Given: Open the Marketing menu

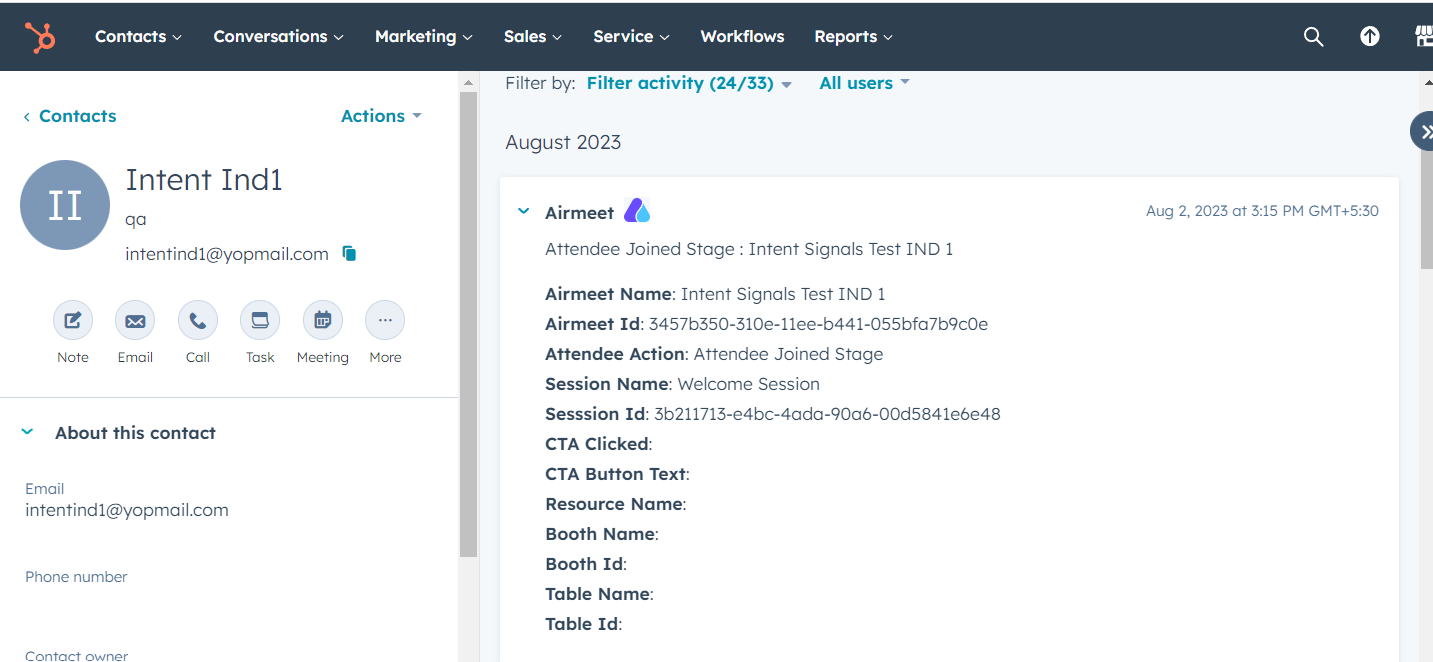Looking at the screenshot, I should tap(423, 37).
